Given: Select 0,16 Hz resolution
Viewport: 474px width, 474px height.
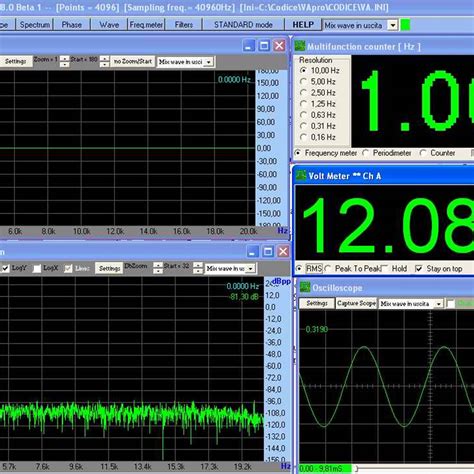Looking at the screenshot, I should point(303,137).
